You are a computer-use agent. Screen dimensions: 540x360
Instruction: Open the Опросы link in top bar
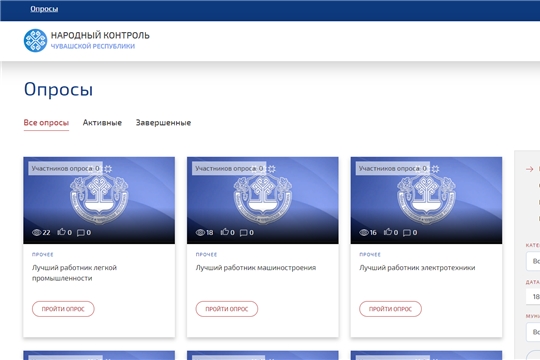pos(44,9)
